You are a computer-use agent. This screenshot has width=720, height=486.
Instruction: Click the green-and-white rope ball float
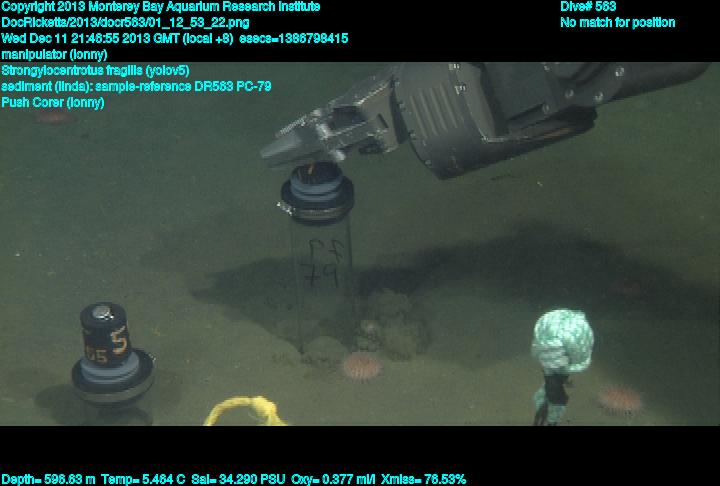pyautogui.click(x=562, y=341)
